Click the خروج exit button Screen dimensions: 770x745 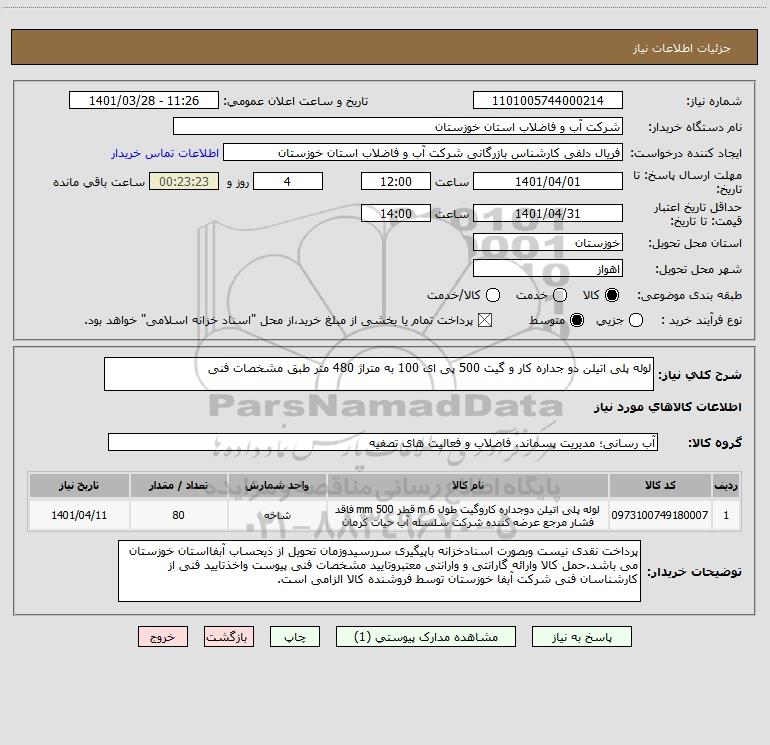tap(163, 637)
